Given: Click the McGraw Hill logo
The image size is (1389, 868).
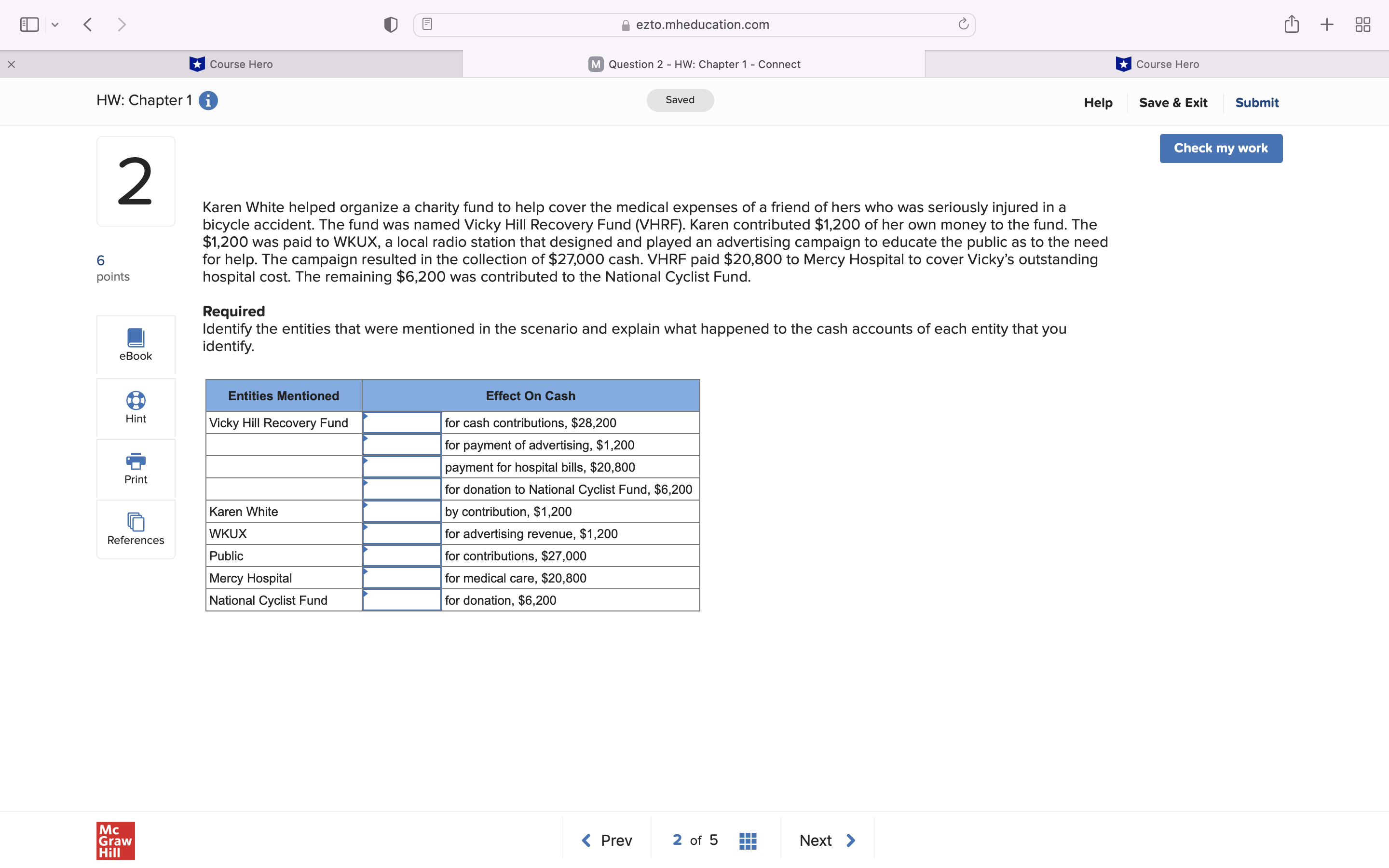Looking at the screenshot, I should 115,841.
